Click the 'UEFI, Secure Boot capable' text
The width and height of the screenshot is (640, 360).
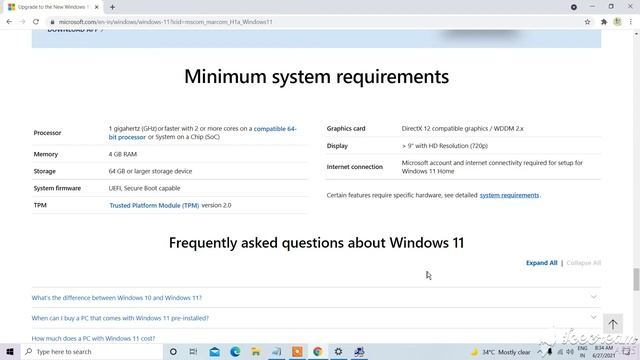(x=144, y=188)
